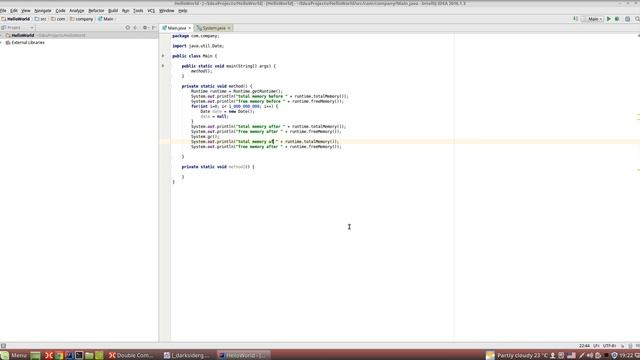Click the taskbar clock showing 19:22
This screenshot has height=360, width=640.
627,356
